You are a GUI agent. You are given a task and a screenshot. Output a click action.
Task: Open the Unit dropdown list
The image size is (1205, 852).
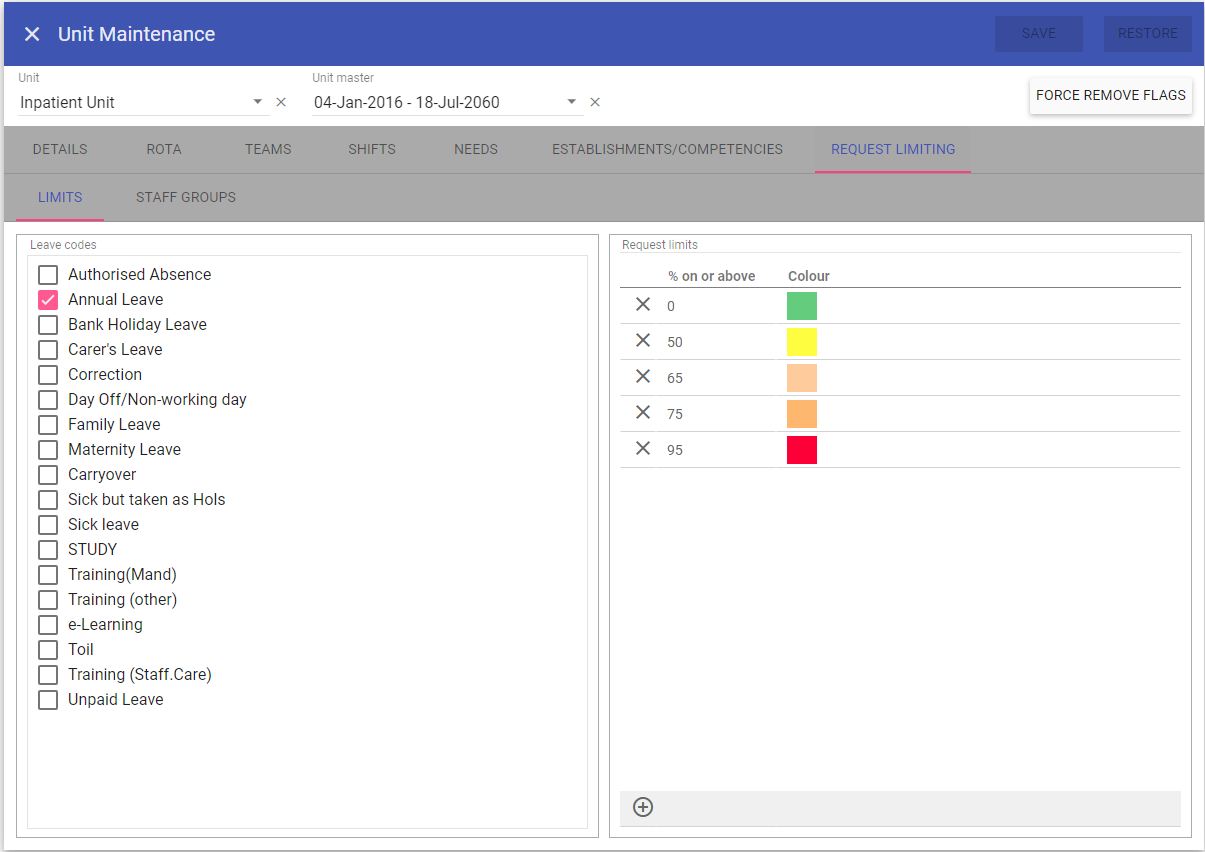point(257,102)
